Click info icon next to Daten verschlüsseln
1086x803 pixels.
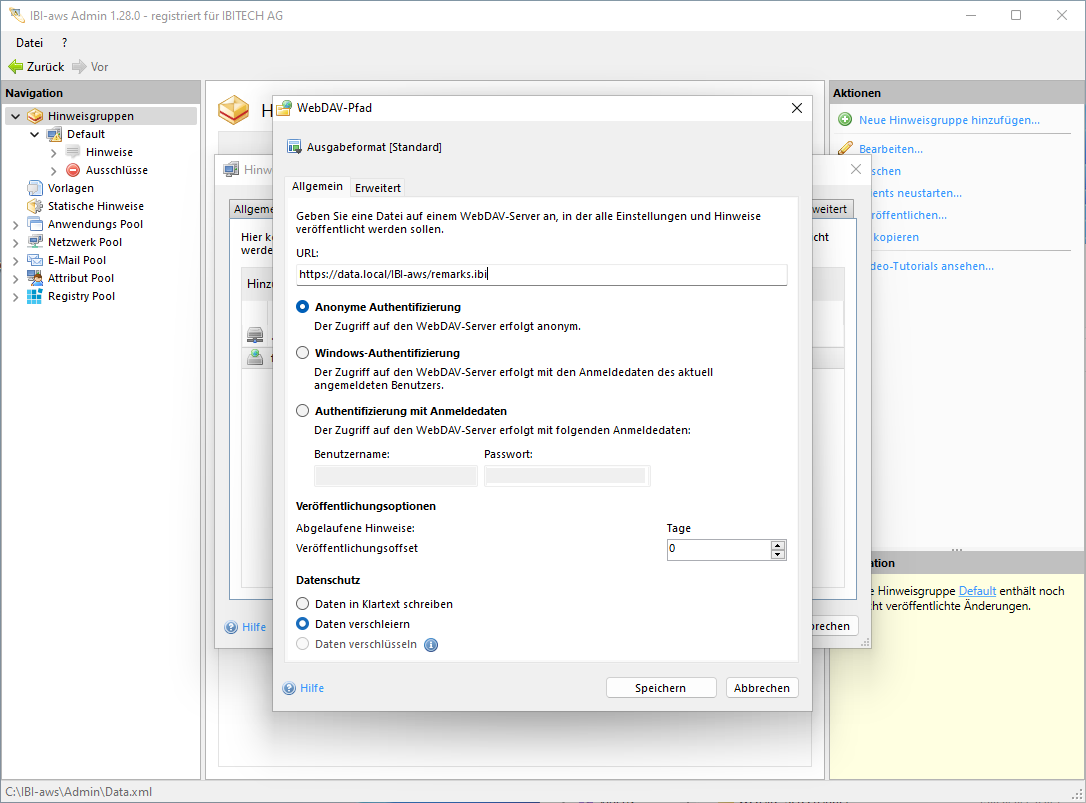pyautogui.click(x=431, y=645)
